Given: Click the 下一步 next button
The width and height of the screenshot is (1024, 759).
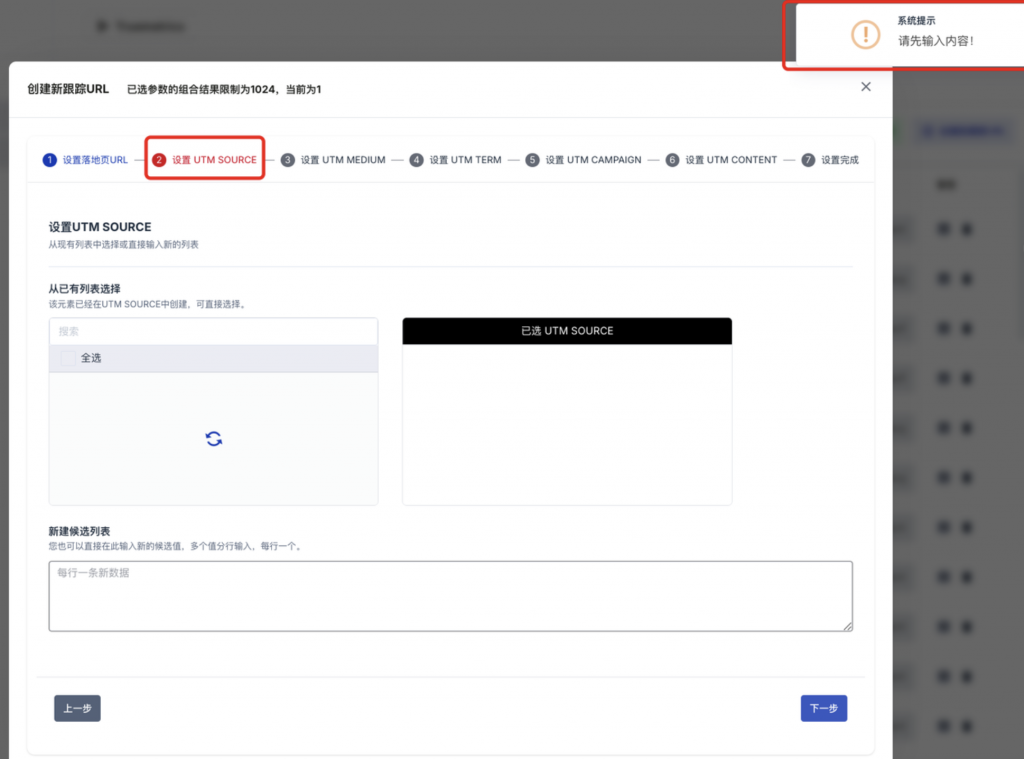Looking at the screenshot, I should [x=824, y=708].
